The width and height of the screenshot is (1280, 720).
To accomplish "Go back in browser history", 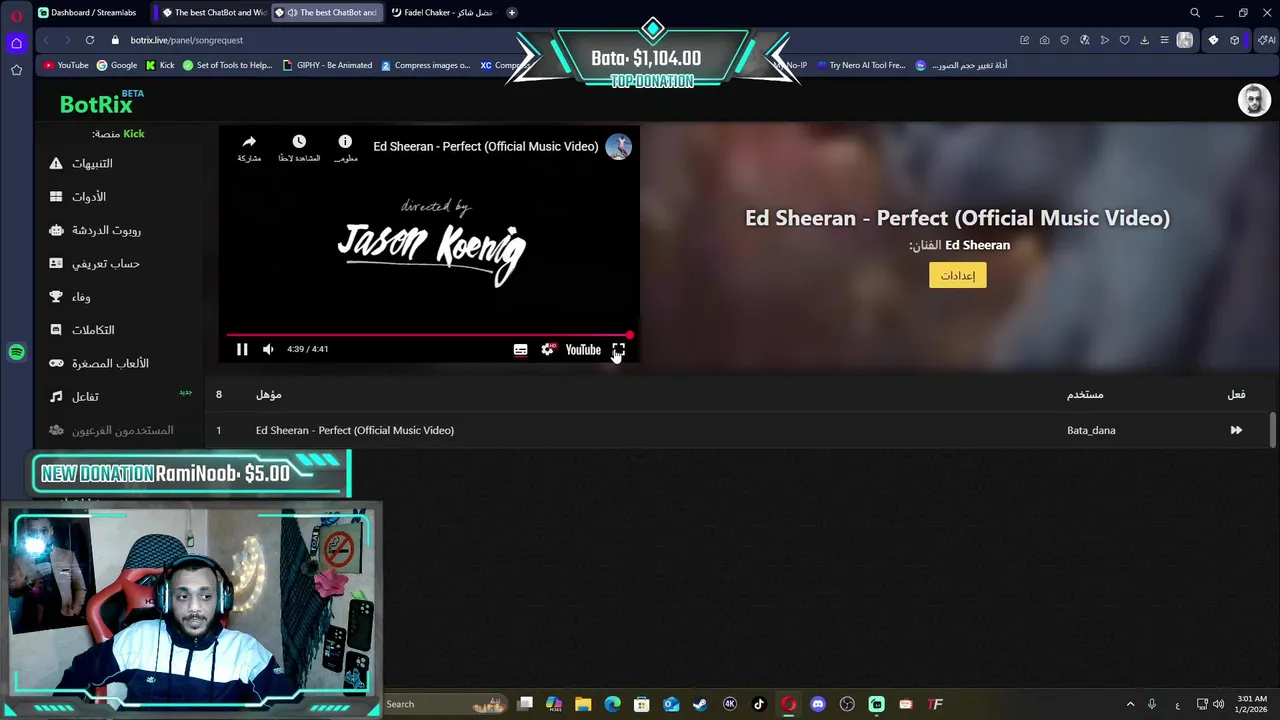I will [x=46, y=40].
